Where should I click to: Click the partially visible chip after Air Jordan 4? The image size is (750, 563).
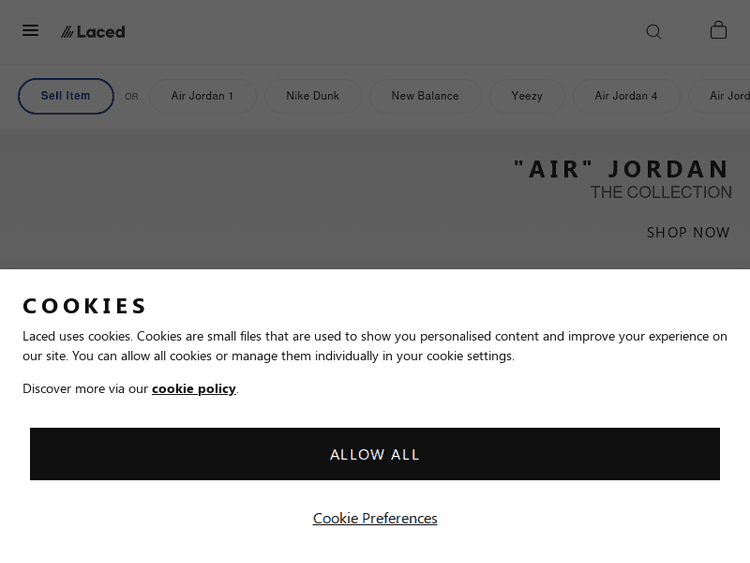tap(728, 96)
